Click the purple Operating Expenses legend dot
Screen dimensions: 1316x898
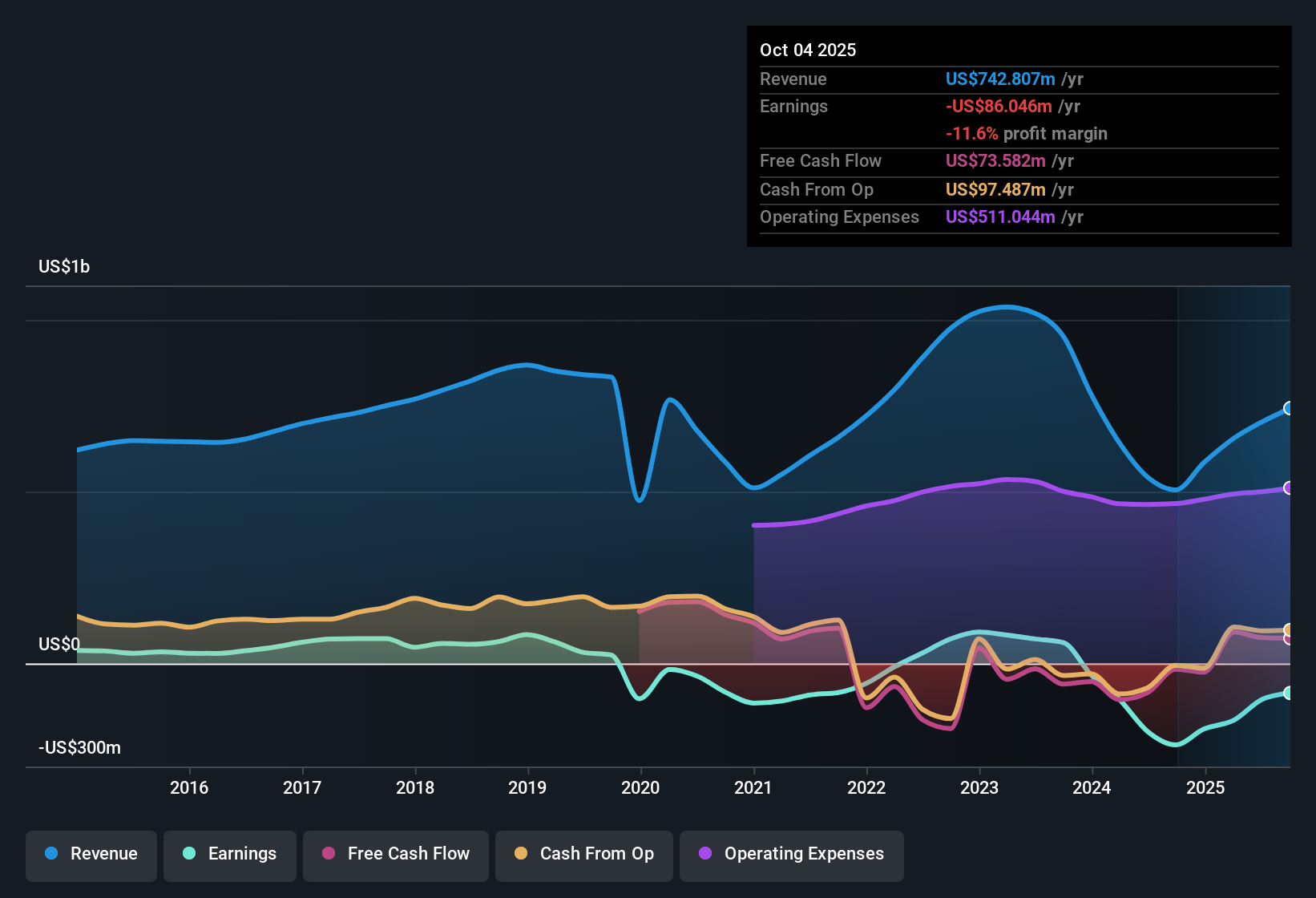pos(704,854)
